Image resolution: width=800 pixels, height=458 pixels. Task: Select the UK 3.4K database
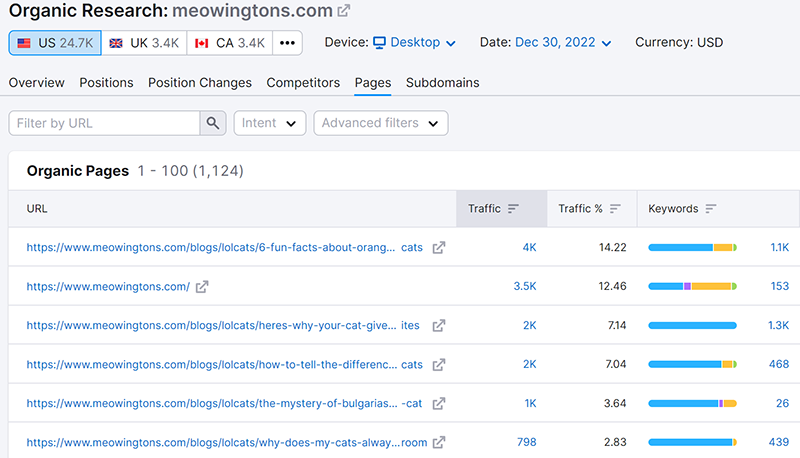click(x=144, y=43)
